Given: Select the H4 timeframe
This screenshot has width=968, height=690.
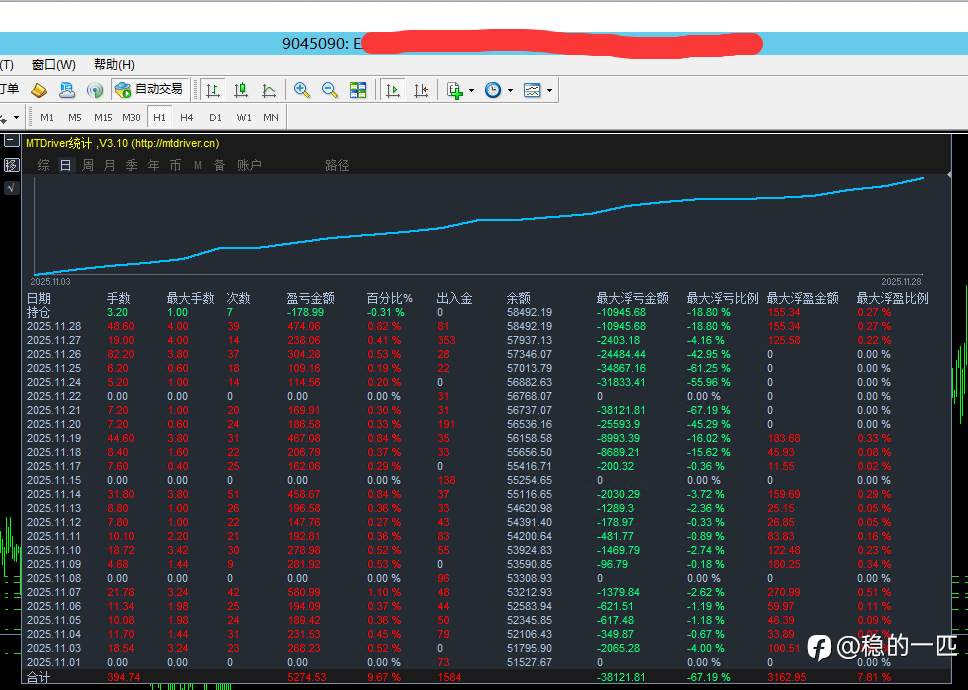Looking at the screenshot, I should [187, 117].
